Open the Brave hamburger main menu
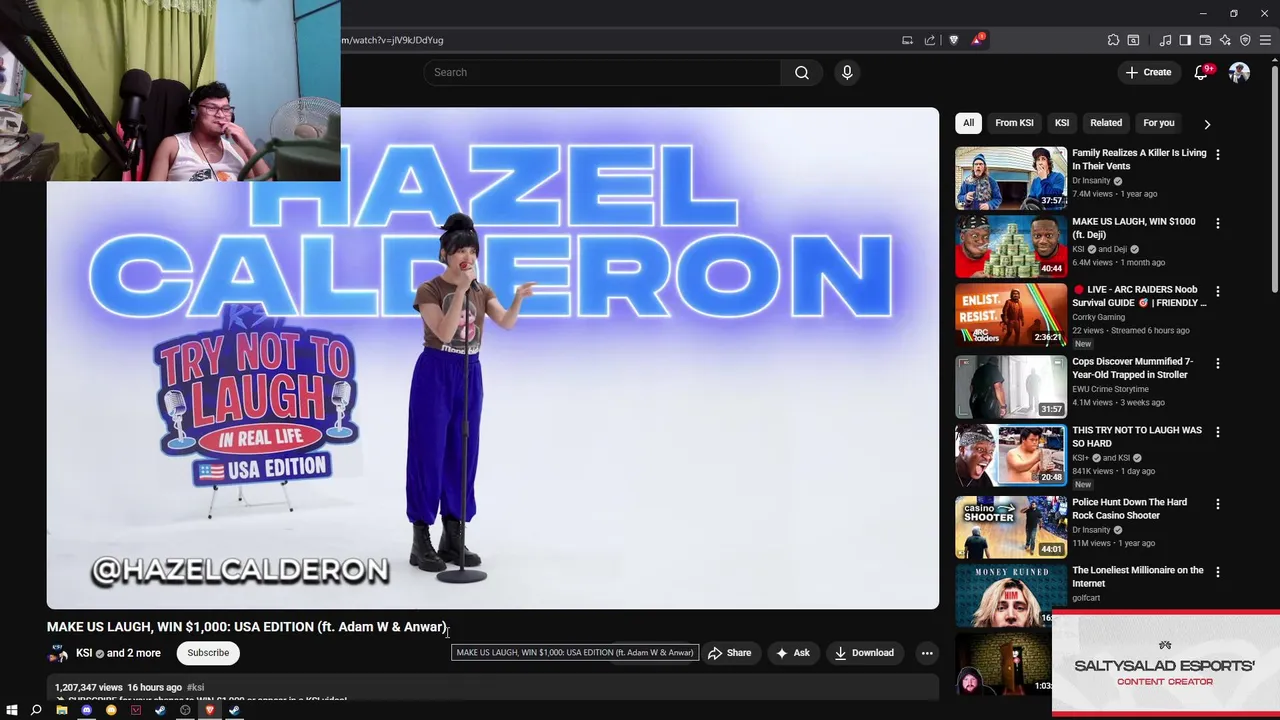This screenshot has height=720, width=1280. 1265,40
